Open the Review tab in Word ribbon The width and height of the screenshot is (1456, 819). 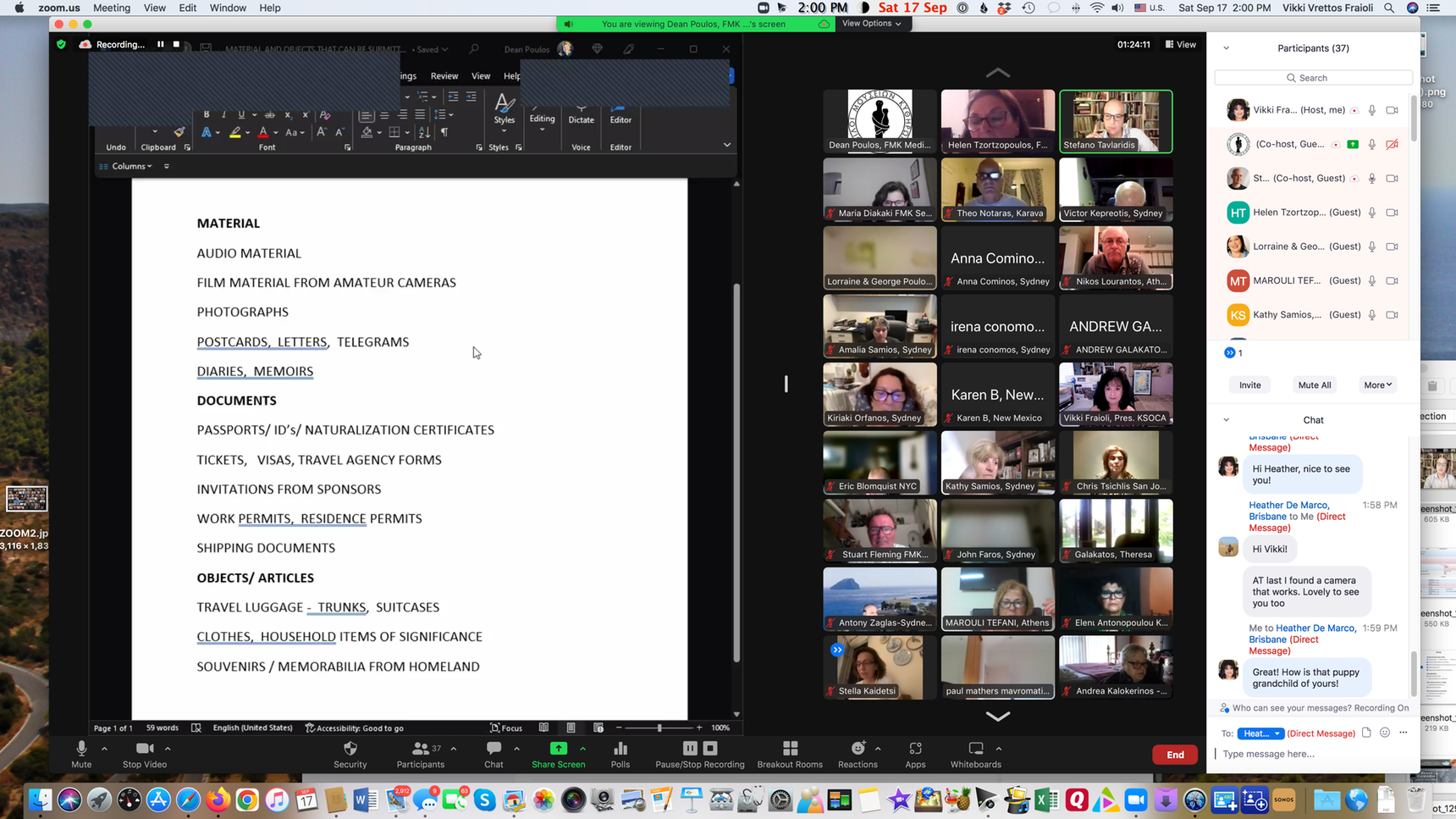[444, 76]
